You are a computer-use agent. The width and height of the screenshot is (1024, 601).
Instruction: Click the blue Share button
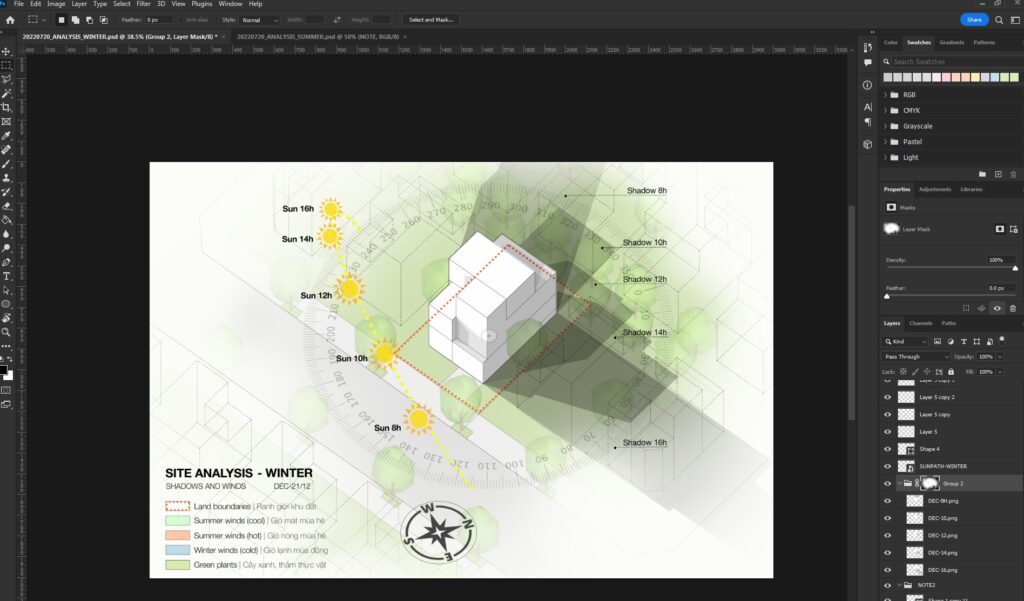coord(973,20)
